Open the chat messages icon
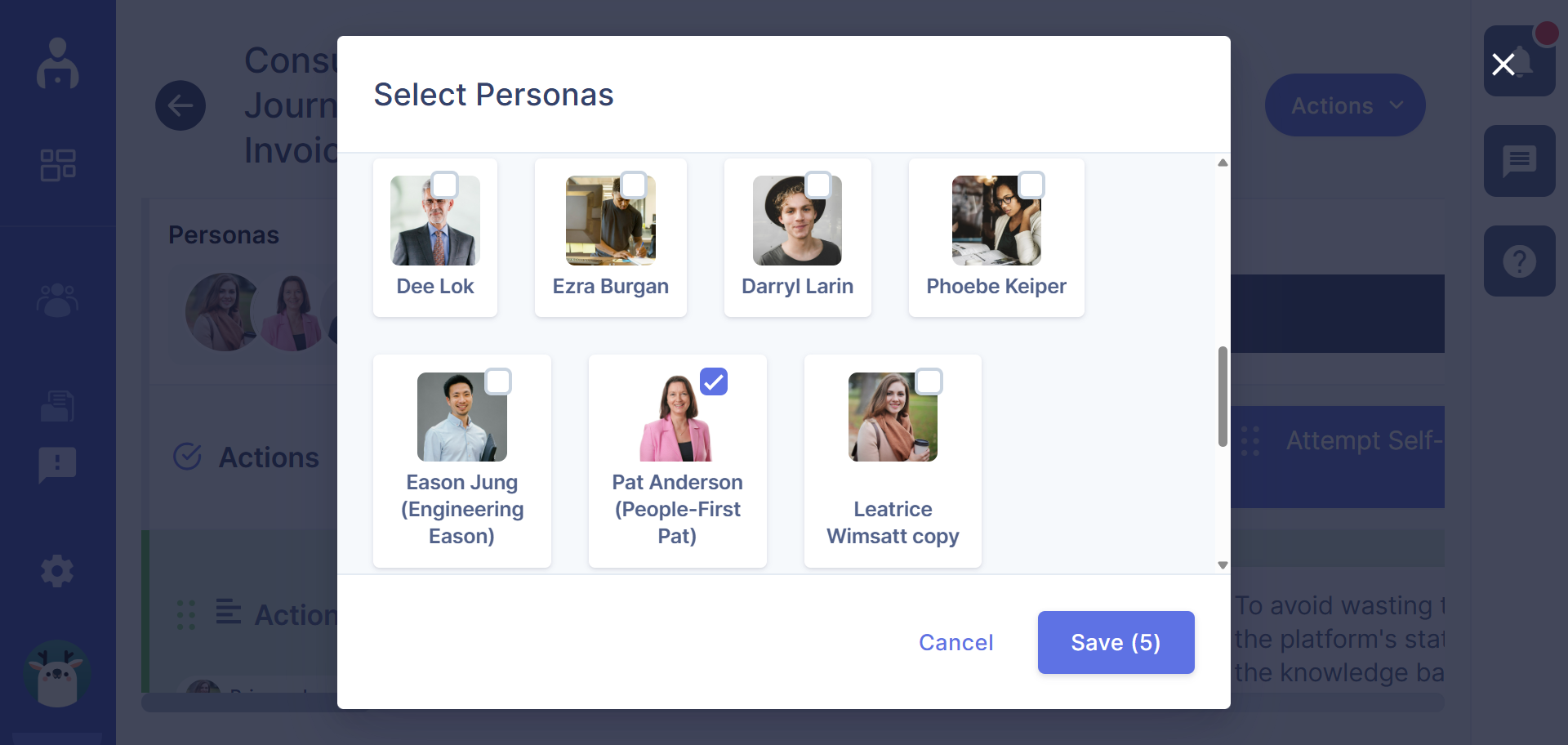The height and width of the screenshot is (745, 1568). click(x=1521, y=160)
